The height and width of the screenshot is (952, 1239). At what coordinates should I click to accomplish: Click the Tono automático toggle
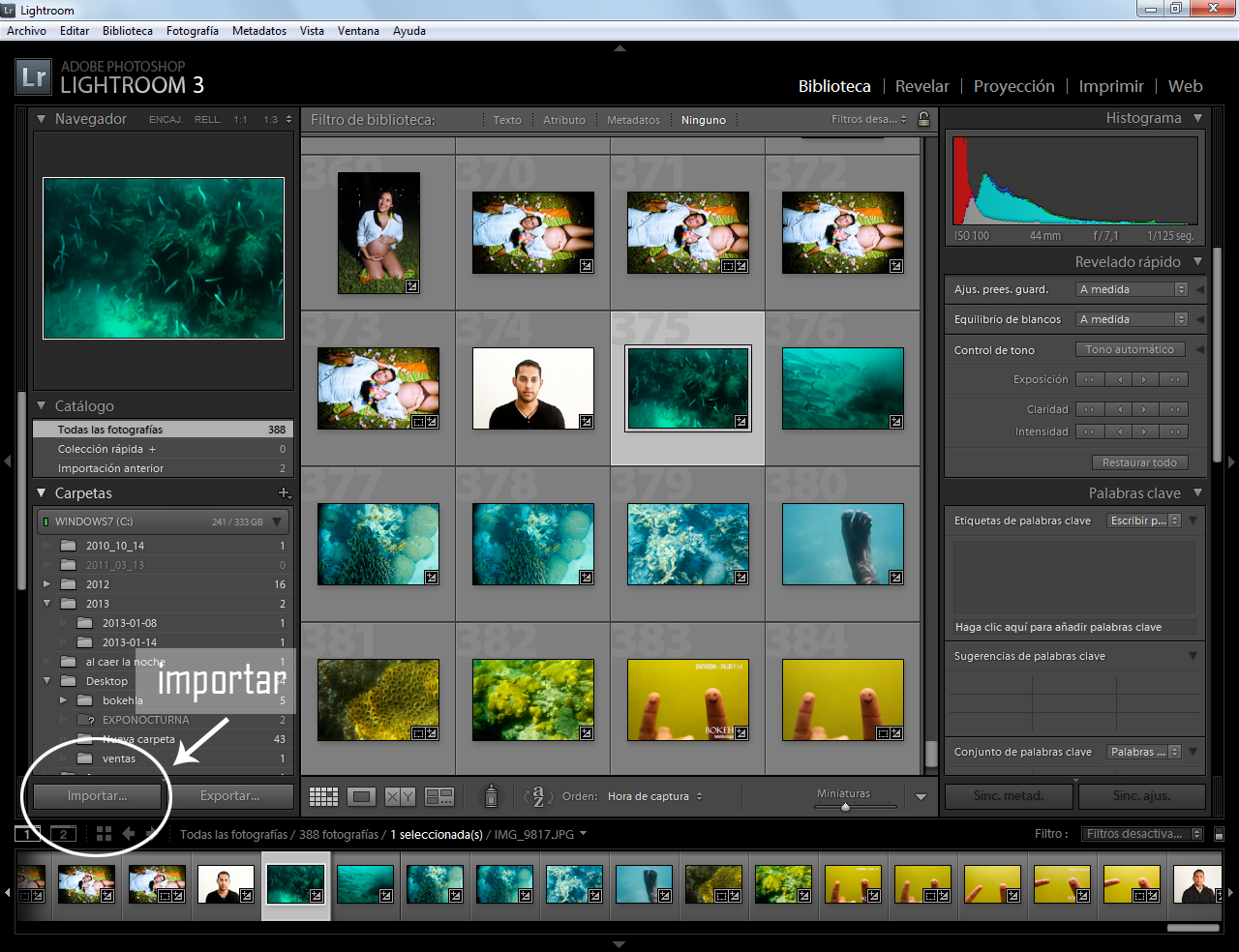(x=1131, y=349)
